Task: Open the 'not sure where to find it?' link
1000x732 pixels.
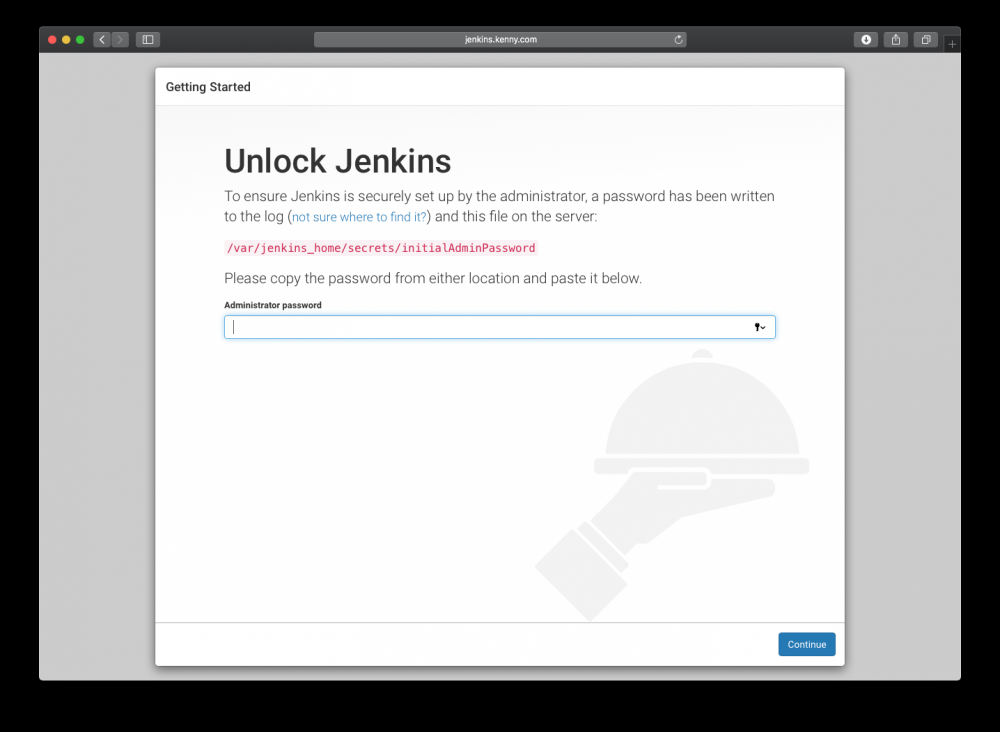Action: [x=359, y=217]
